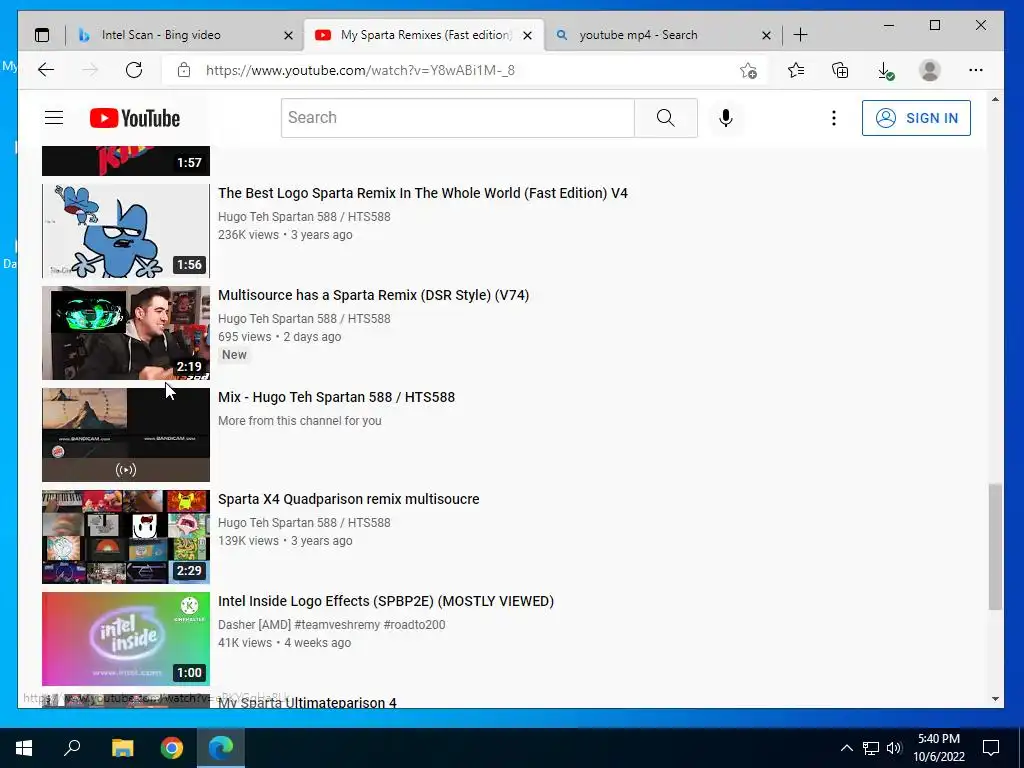Open the YouTube hamburger guide menu
1024x768 pixels.
54,118
